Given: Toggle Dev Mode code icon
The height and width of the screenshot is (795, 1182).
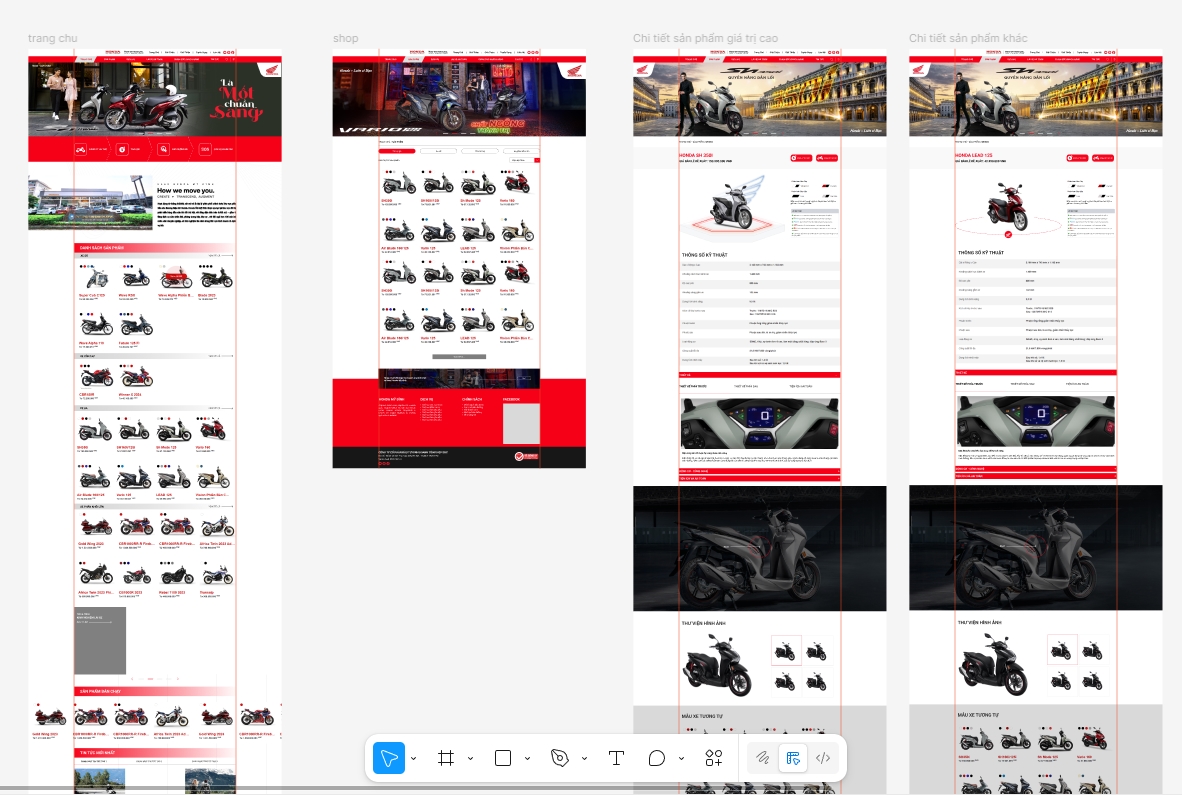Looking at the screenshot, I should coord(824,758).
